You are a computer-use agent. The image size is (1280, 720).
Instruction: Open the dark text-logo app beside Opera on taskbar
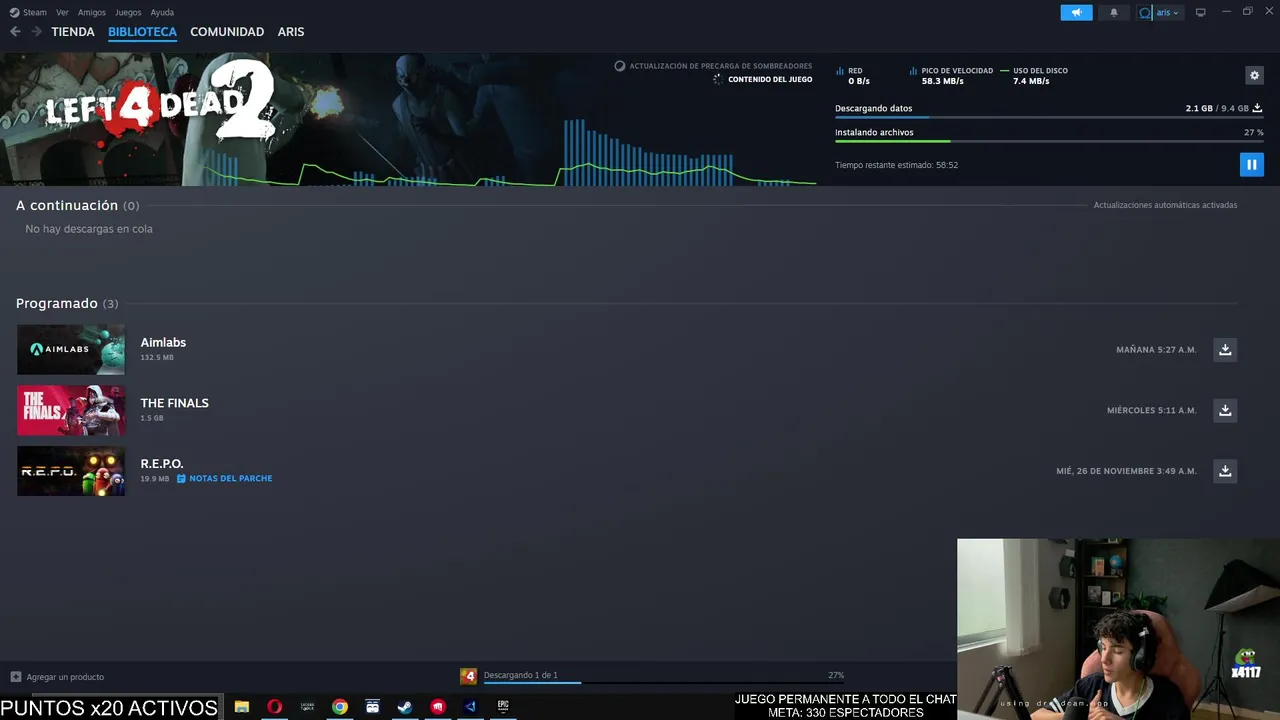[307, 707]
